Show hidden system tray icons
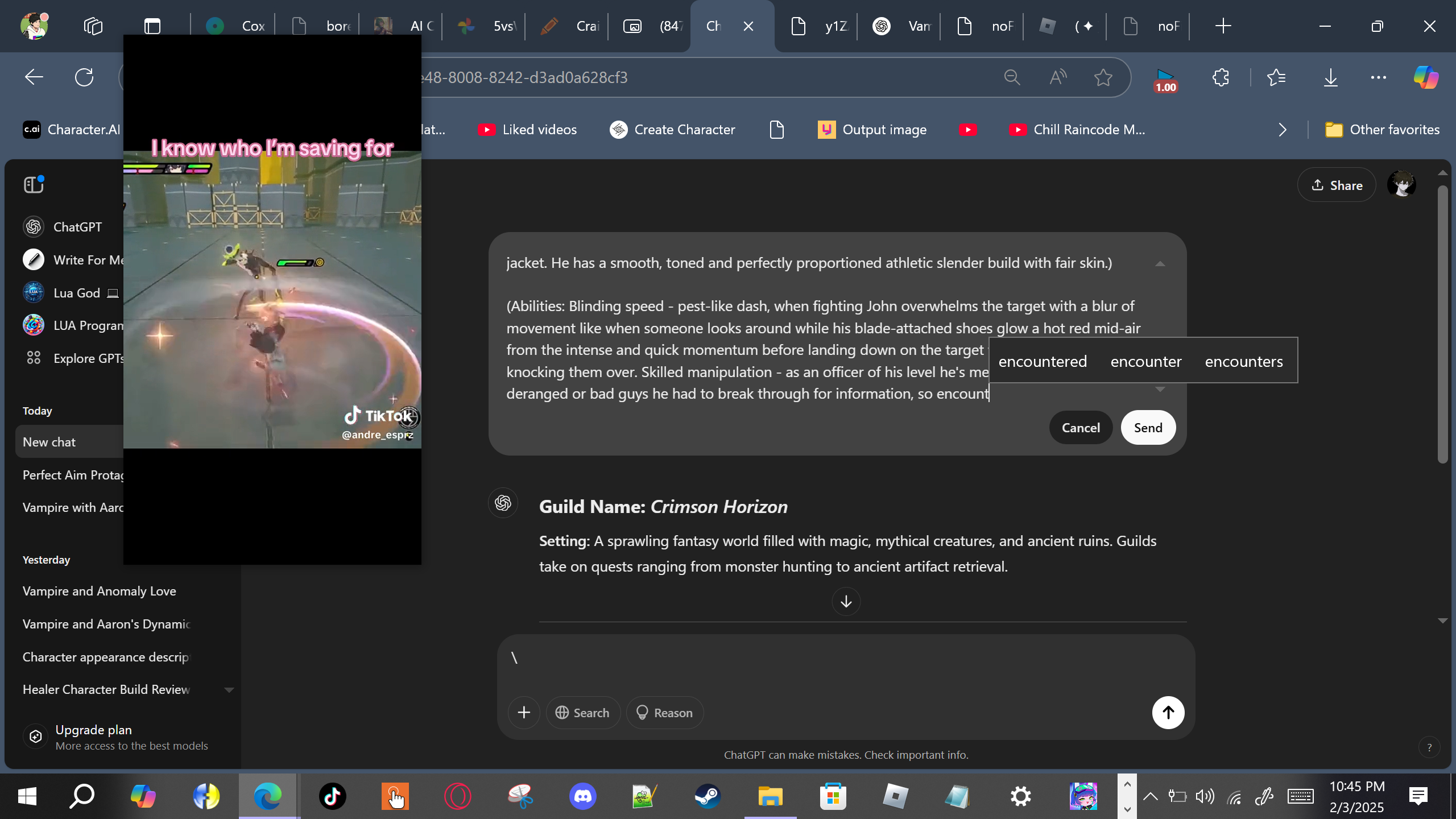Image resolution: width=1456 pixels, height=819 pixels. pyautogui.click(x=1150, y=796)
